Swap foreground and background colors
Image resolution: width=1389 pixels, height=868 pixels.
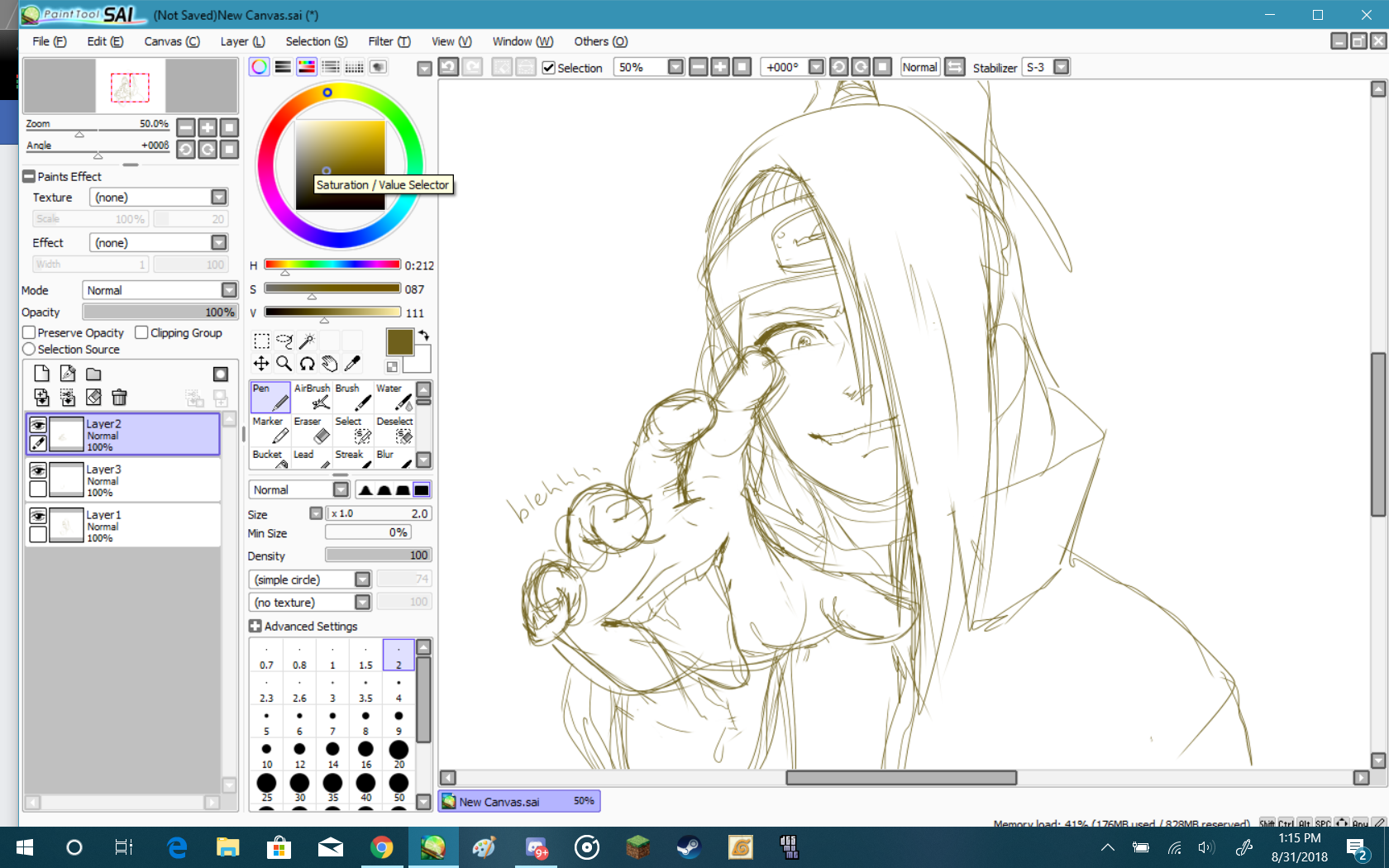tap(424, 335)
